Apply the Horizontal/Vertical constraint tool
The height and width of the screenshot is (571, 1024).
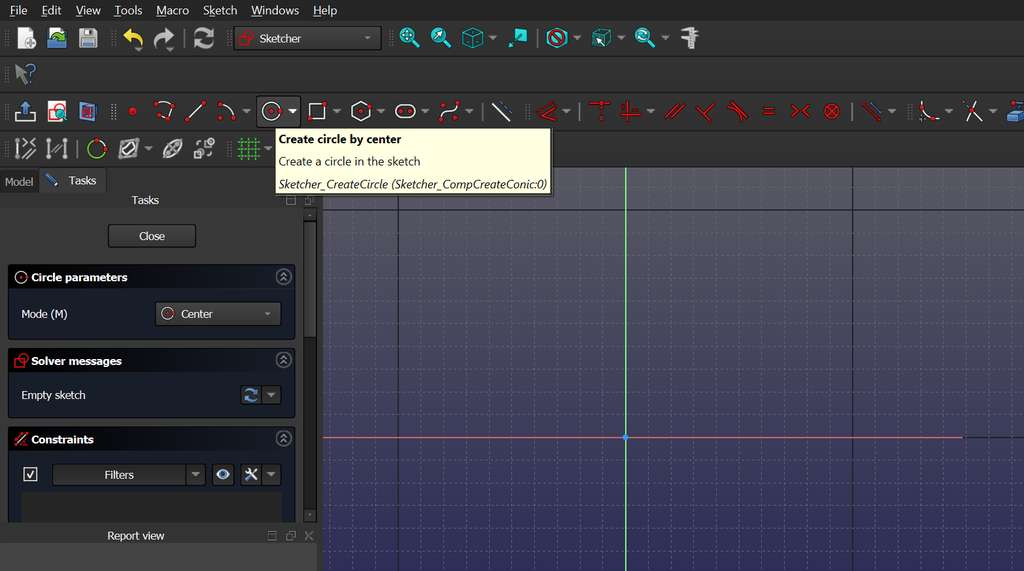point(630,111)
